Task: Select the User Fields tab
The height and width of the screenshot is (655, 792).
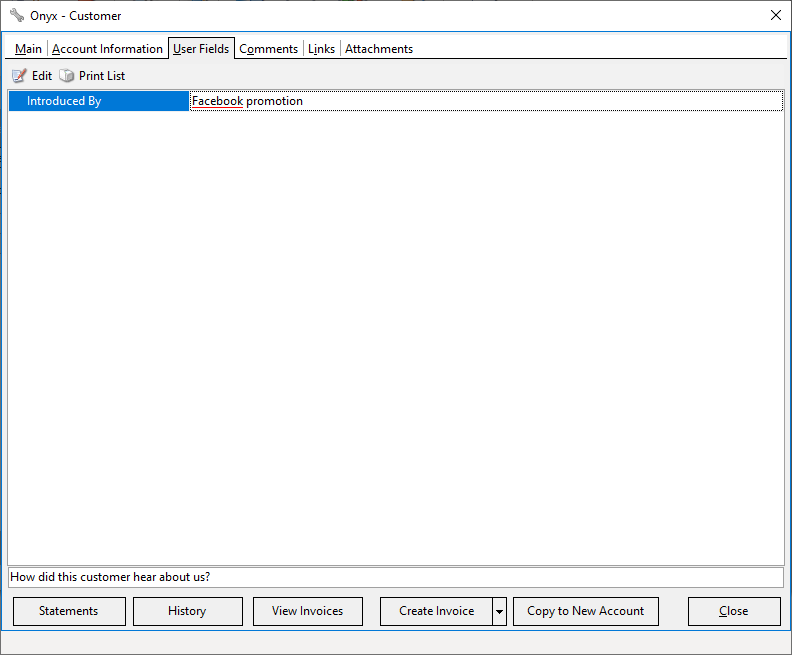Action: [201, 48]
